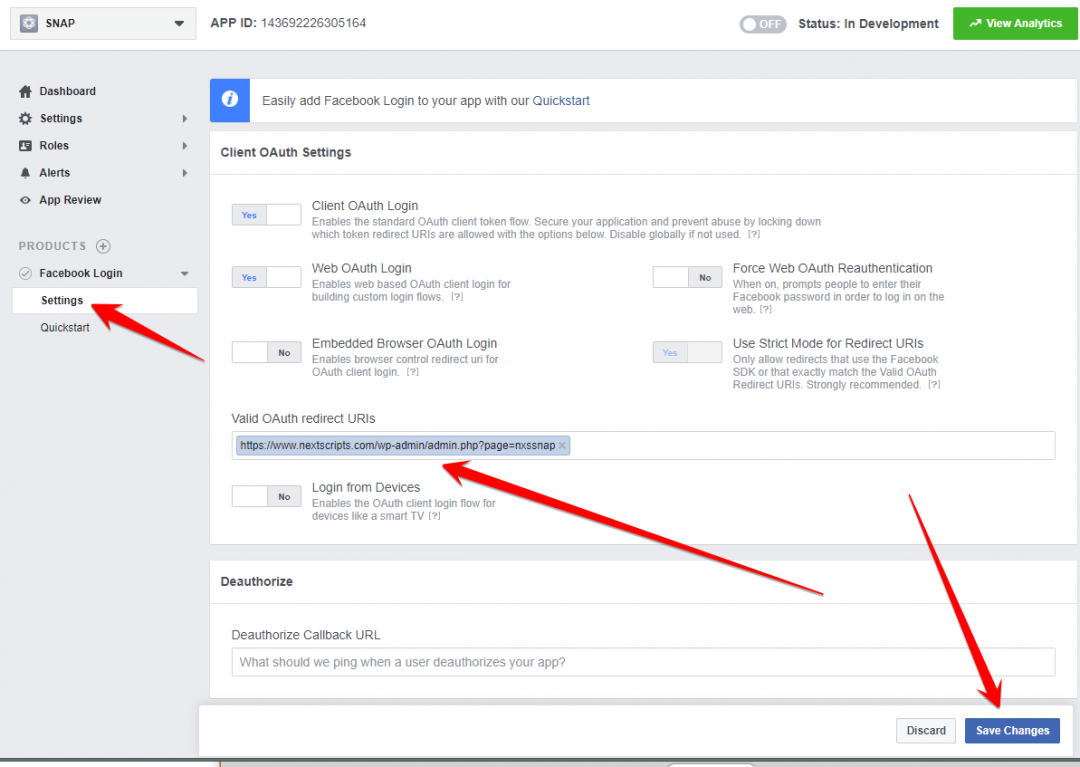Viewport: 1080px width, 767px height.
Task: Open help for Force Web OAuth Reauthentication
Action: (x=765, y=310)
